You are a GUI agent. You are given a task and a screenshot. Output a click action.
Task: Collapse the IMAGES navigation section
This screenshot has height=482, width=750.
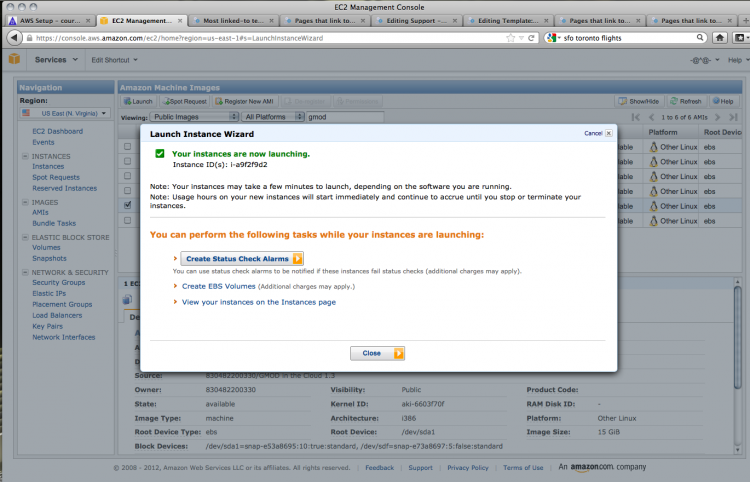tap(25, 202)
